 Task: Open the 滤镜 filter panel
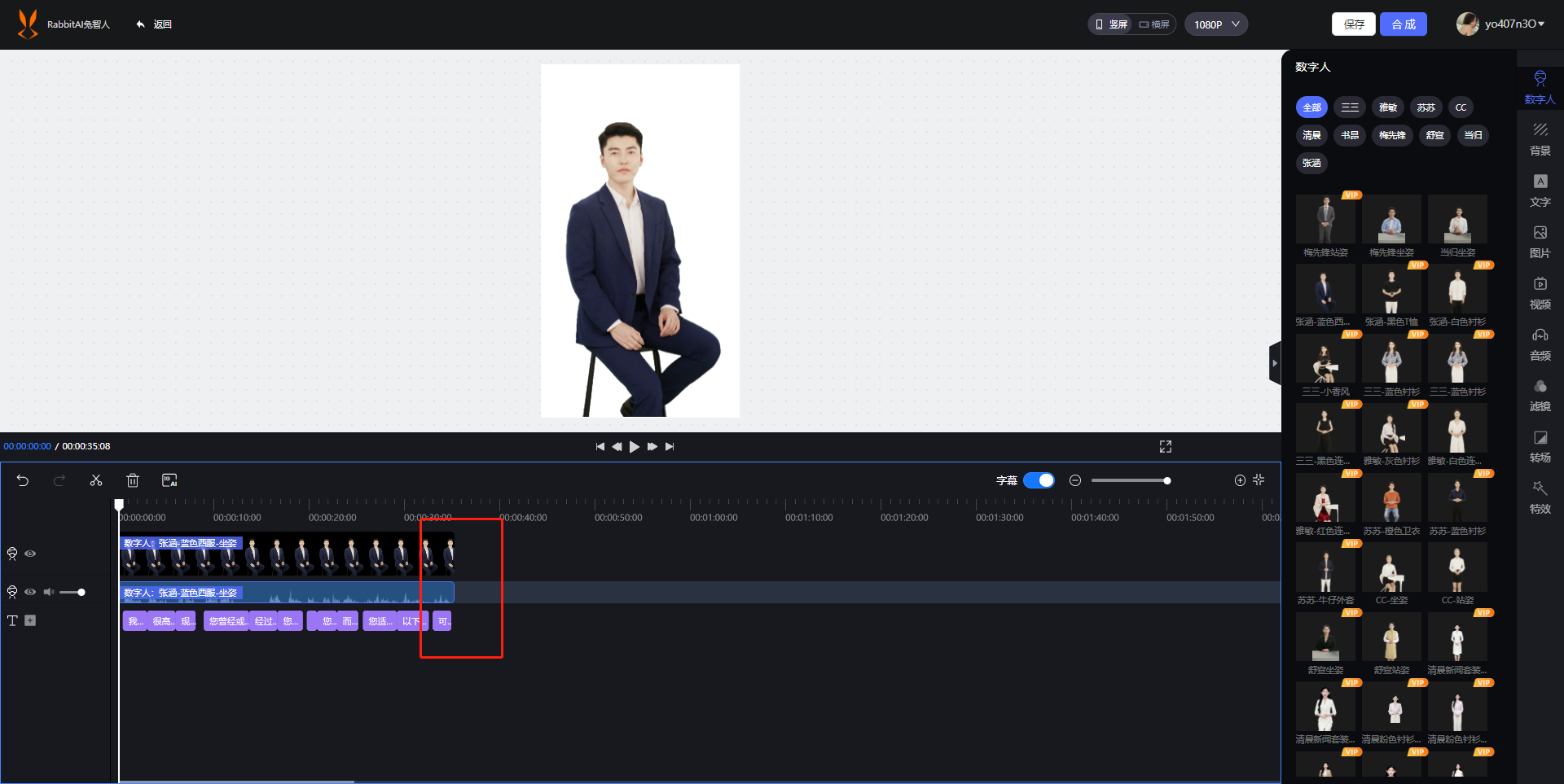coord(1540,395)
